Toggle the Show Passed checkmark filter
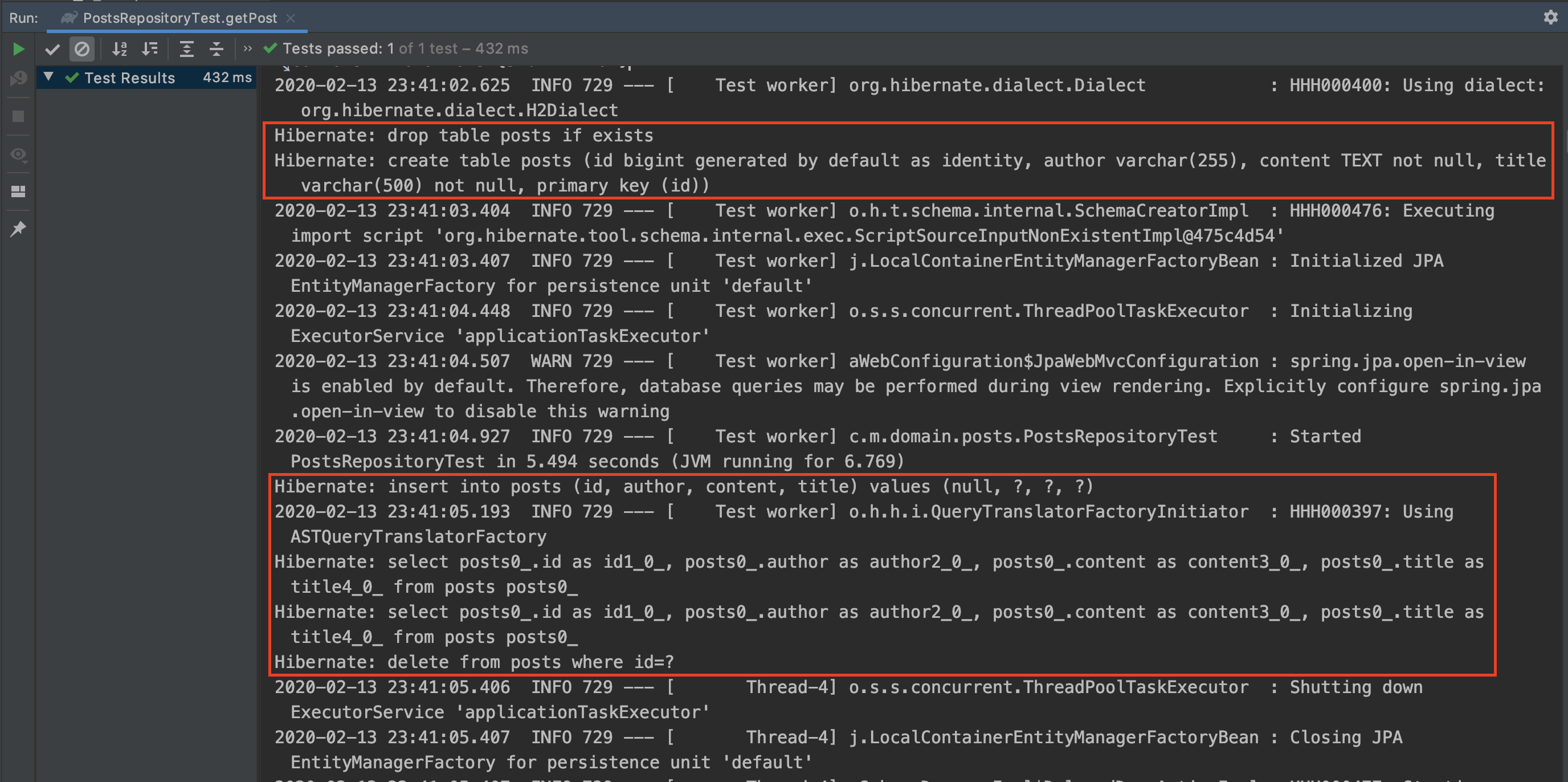The width and height of the screenshot is (1568, 782). pyautogui.click(x=53, y=48)
